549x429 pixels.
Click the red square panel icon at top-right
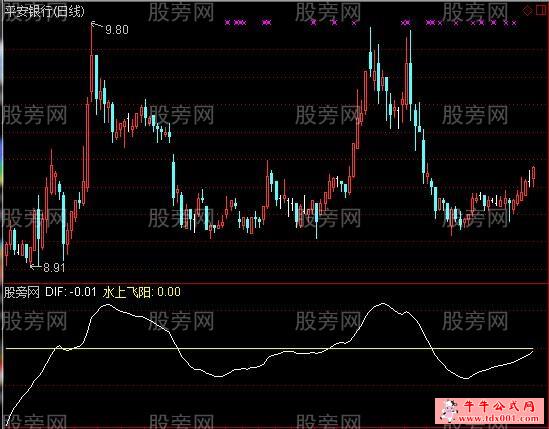point(541,11)
